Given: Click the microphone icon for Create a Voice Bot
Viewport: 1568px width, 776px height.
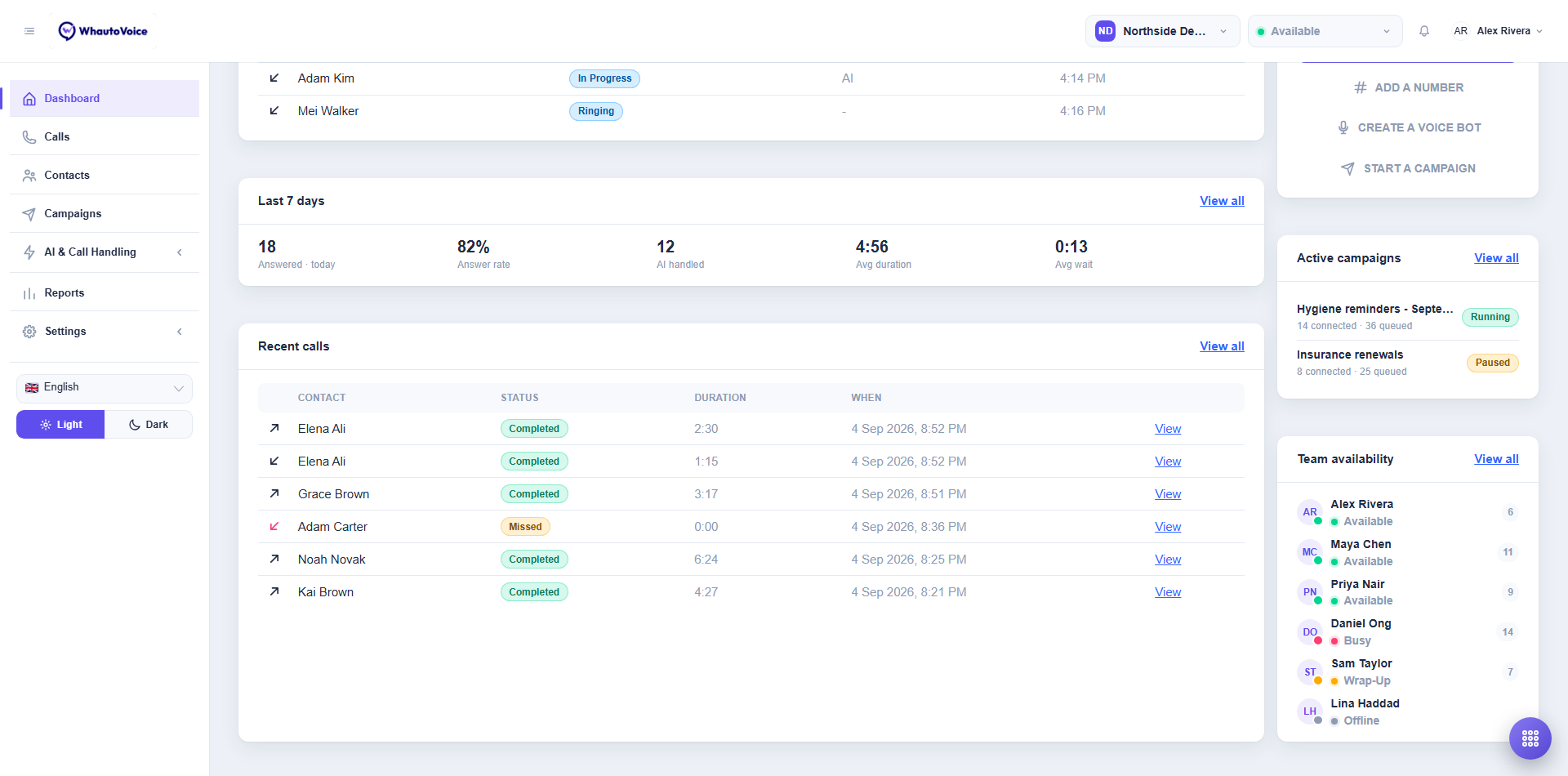Looking at the screenshot, I should click(1343, 127).
